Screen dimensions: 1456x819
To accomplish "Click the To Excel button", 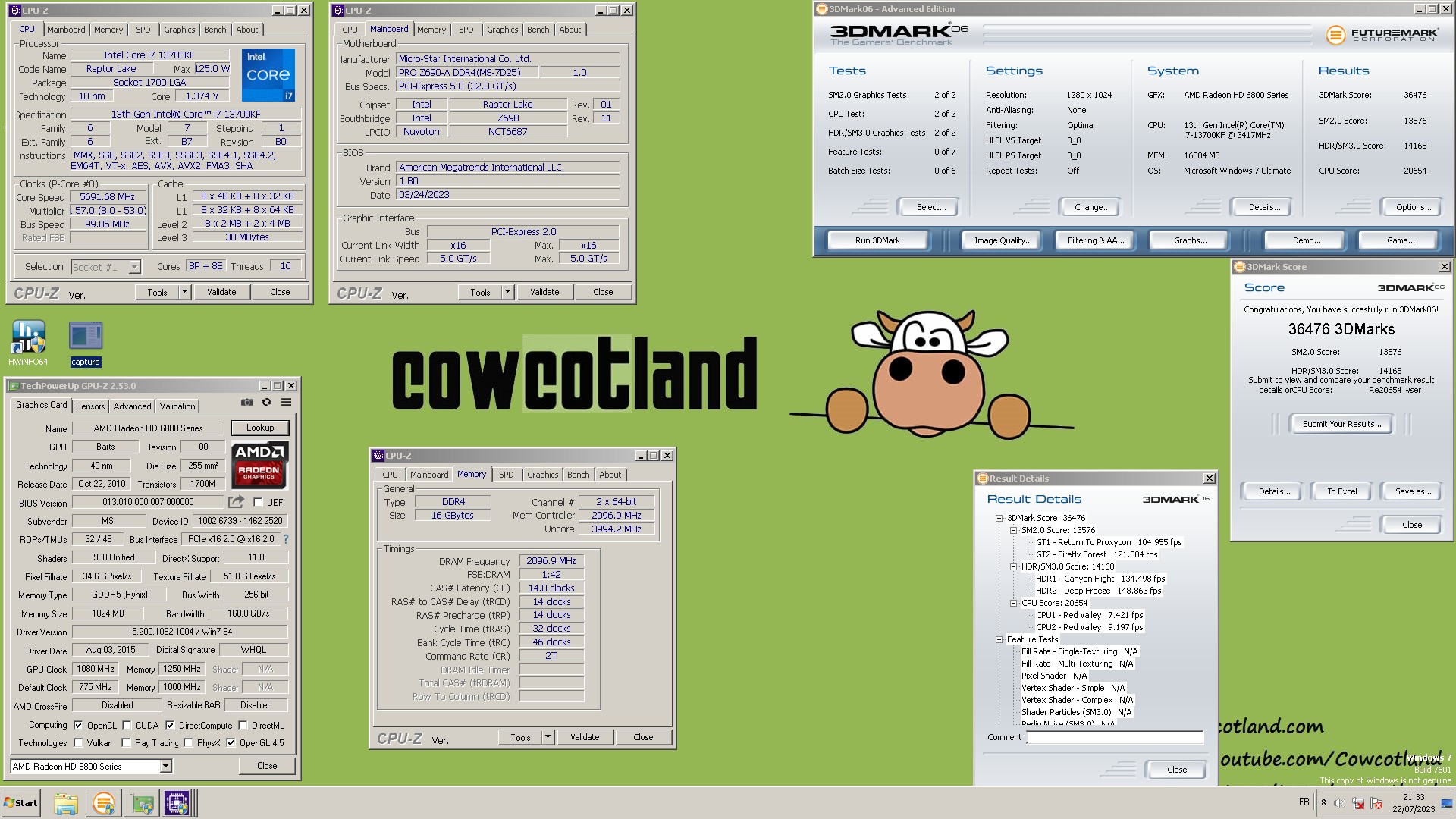I will pos(1341,491).
